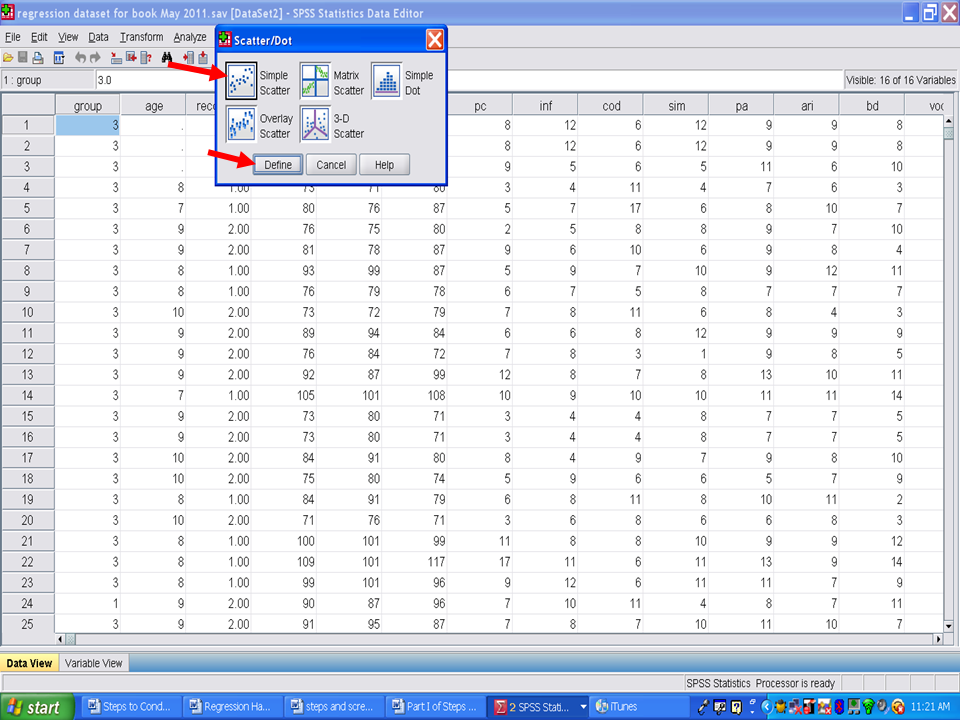Open the Transform menu
The height and width of the screenshot is (720, 960).
click(x=141, y=37)
